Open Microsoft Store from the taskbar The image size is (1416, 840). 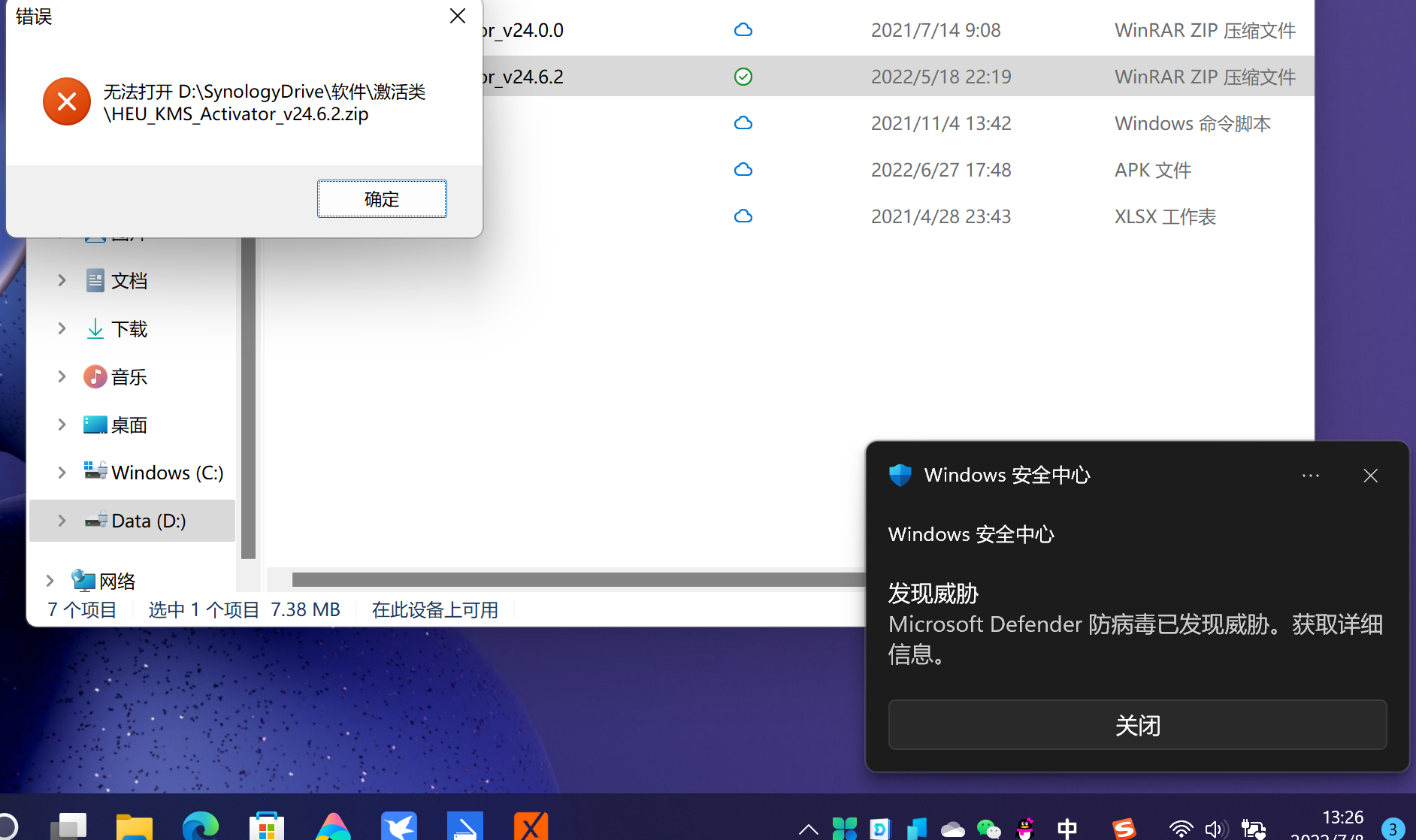267,826
